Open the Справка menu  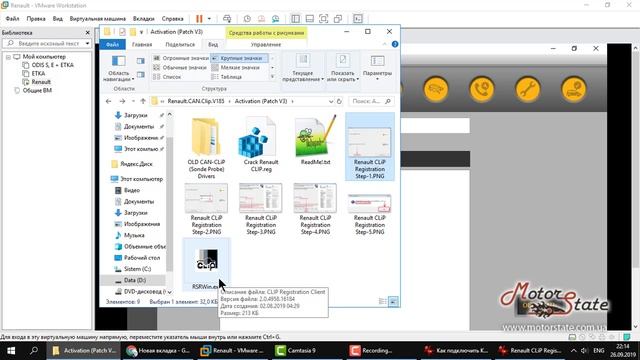[172, 19]
